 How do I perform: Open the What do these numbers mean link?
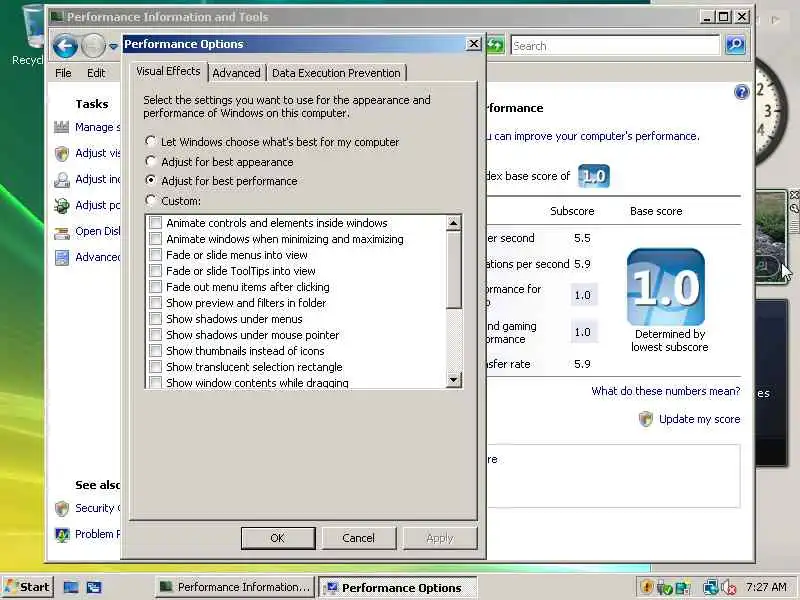665,391
